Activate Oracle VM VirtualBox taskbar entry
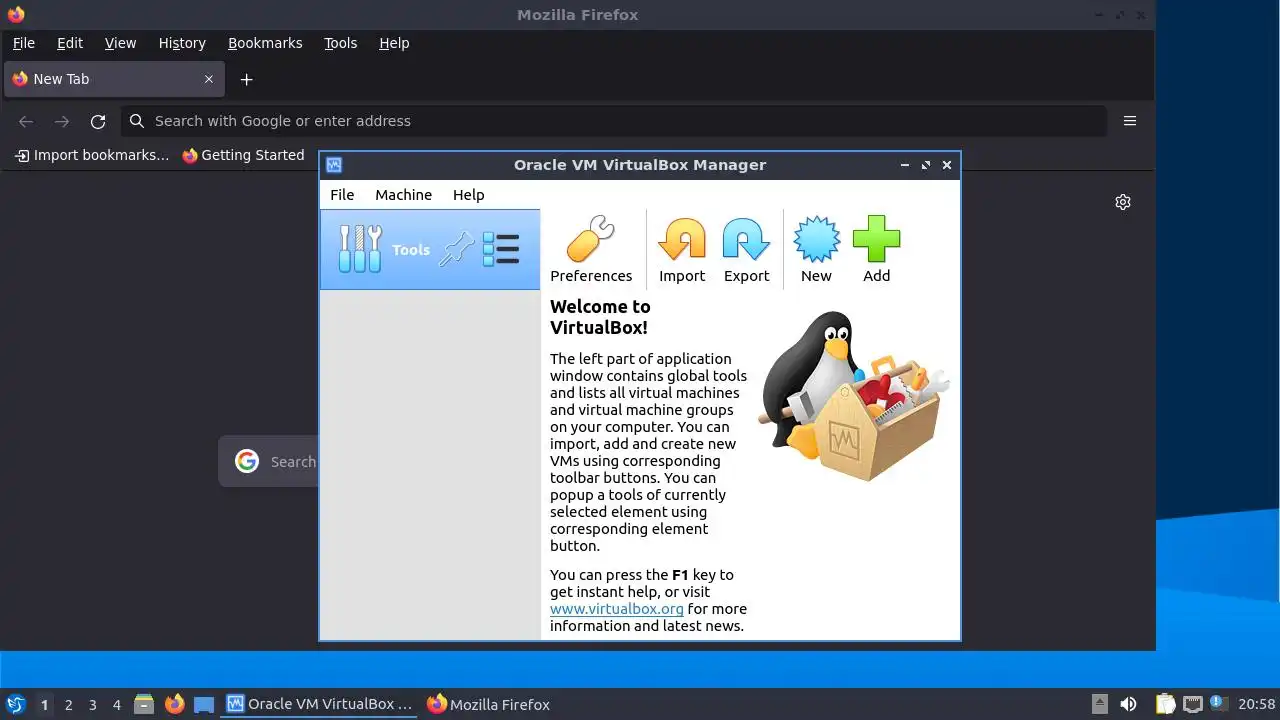 point(320,704)
